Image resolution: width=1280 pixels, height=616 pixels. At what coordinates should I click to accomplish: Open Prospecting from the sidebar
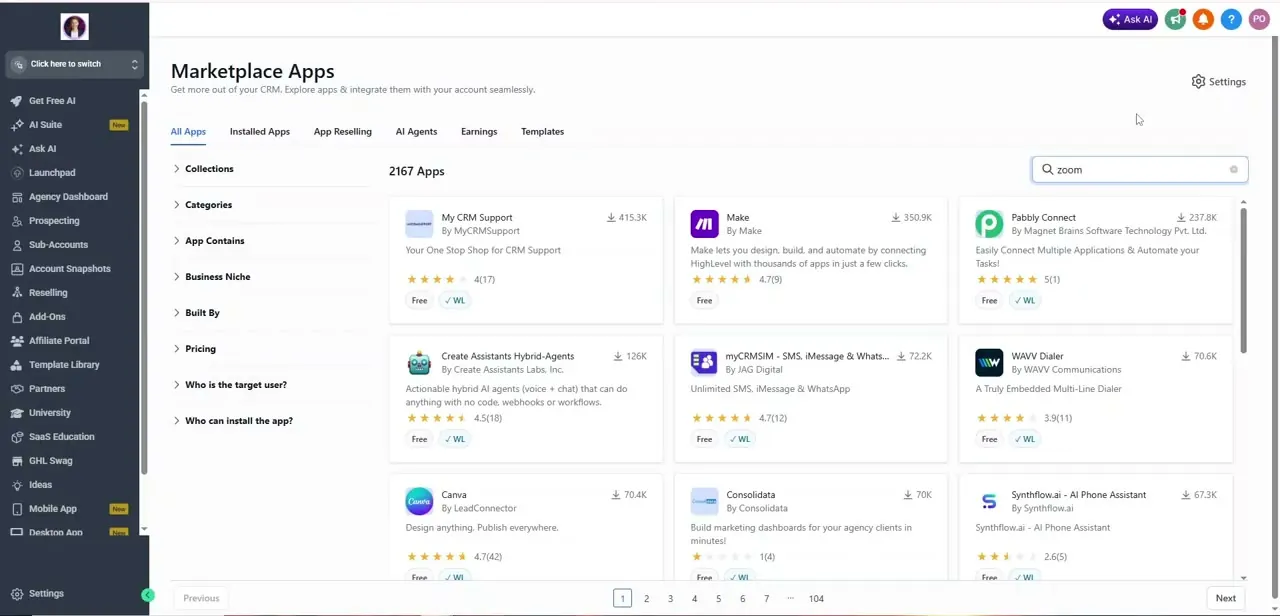[x=54, y=221]
